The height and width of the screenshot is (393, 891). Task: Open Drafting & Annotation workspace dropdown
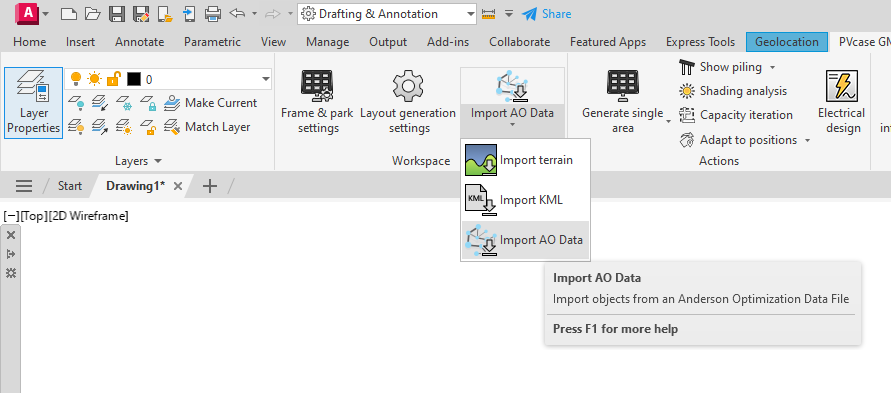[470, 14]
